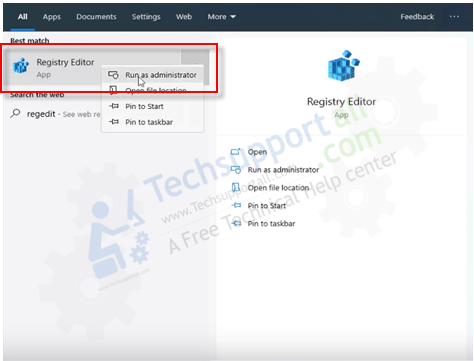The height and width of the screenshot is (361, 474).
Task: Click Run as administrator in preview pane
Action: (x=283, y=170)
